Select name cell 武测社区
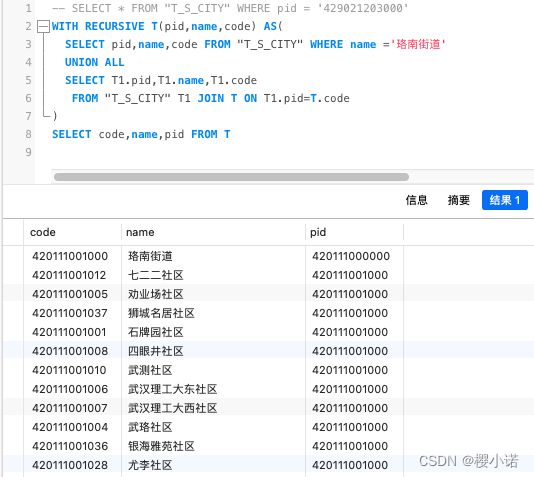This screenshot has height=477, width=534. pyautogui.click(x=150, y=370)
